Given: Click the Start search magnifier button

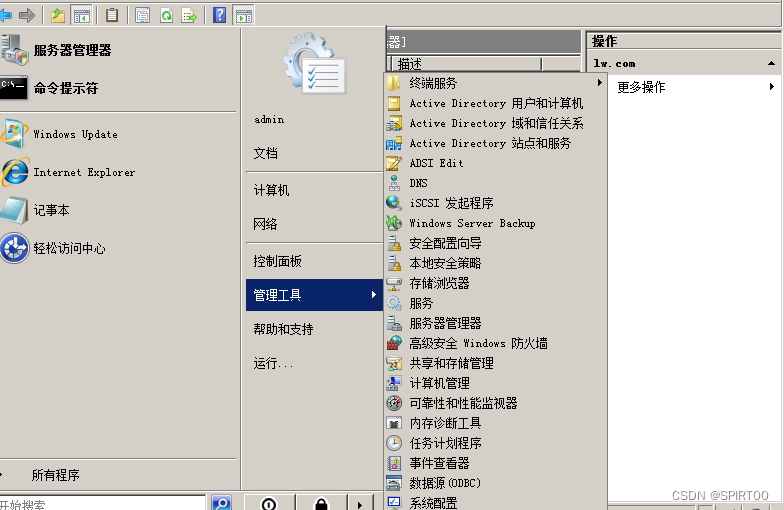Looking at the screenshot, I should coord(221,502).
